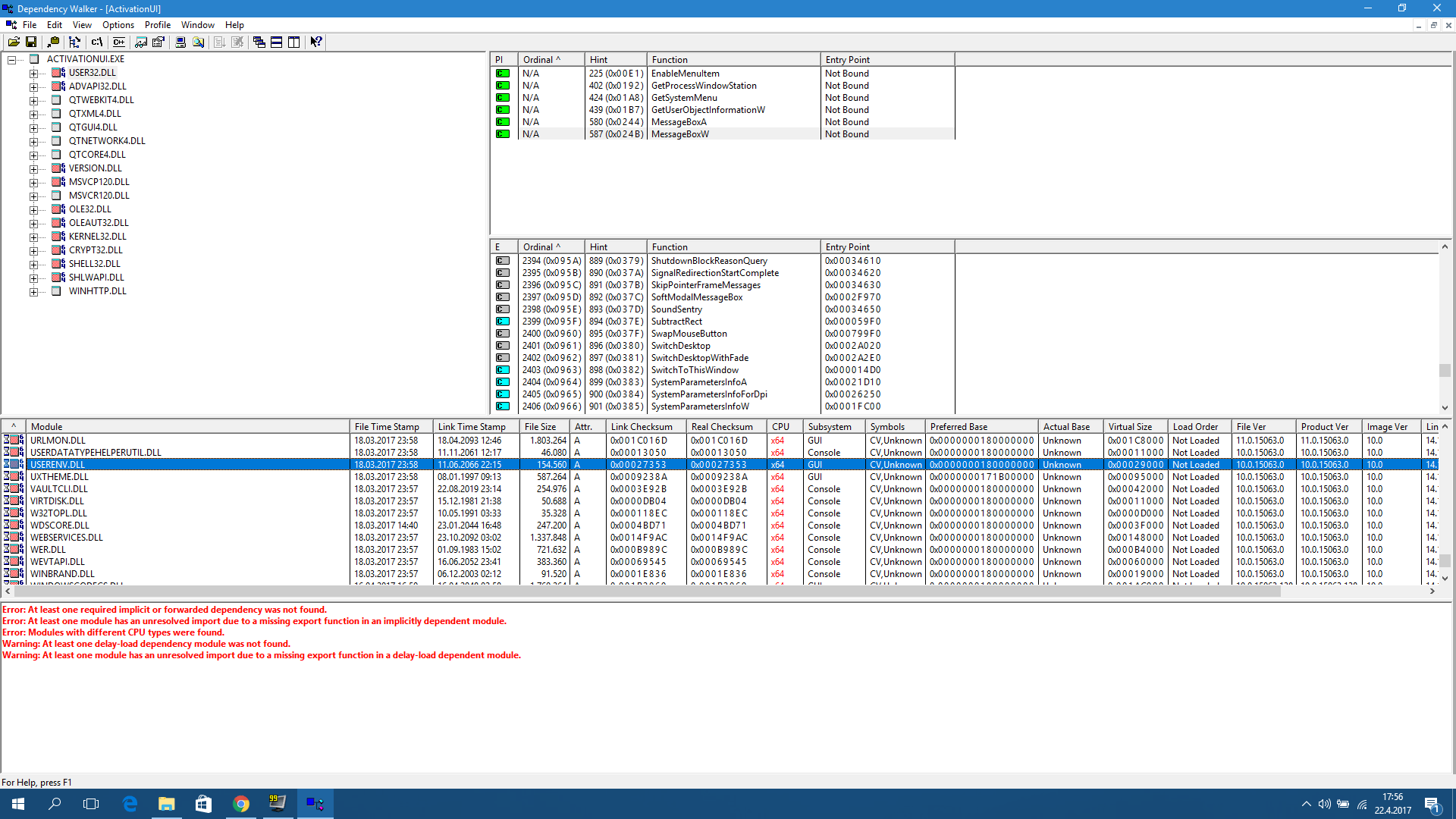Open the System Information toolbar icon

180,42
